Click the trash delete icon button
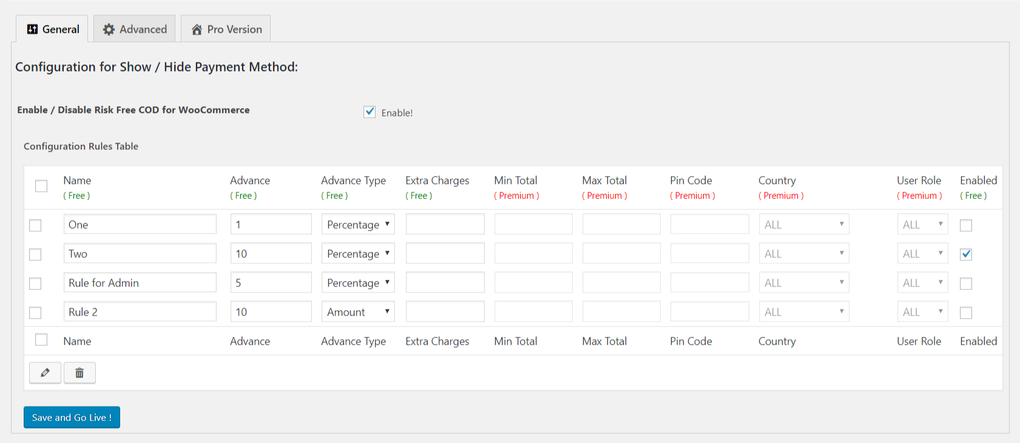This screenshot has height=443, width=1020. coord(79,373)
